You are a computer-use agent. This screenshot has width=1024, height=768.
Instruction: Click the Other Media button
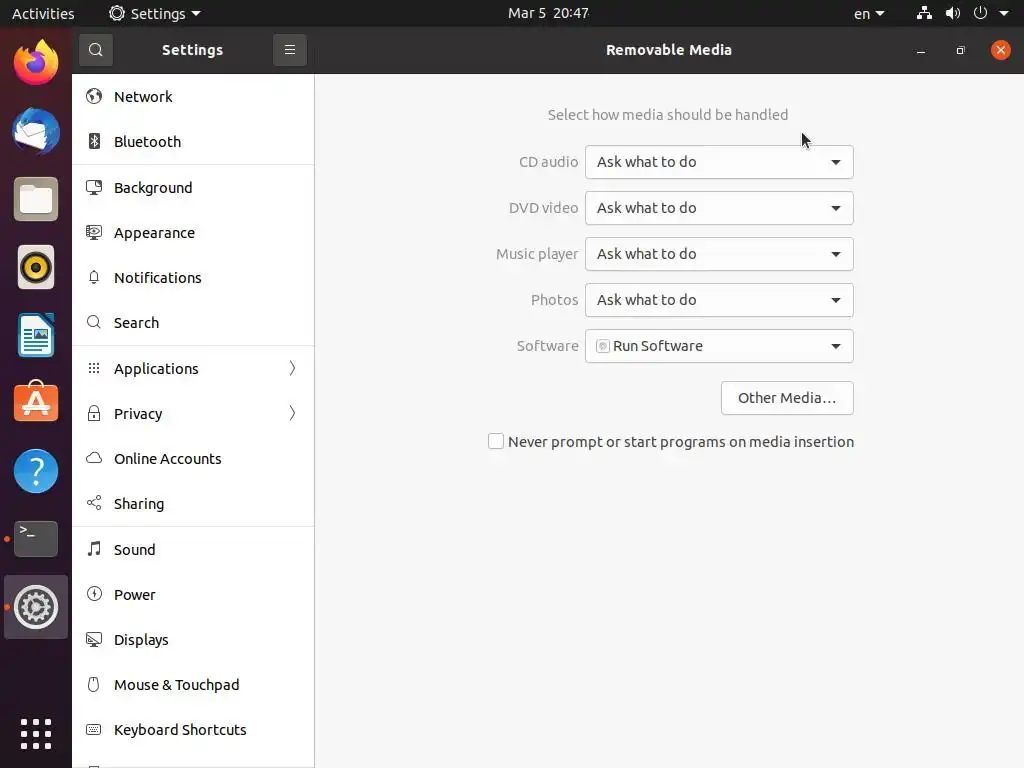tap(786, 398)
